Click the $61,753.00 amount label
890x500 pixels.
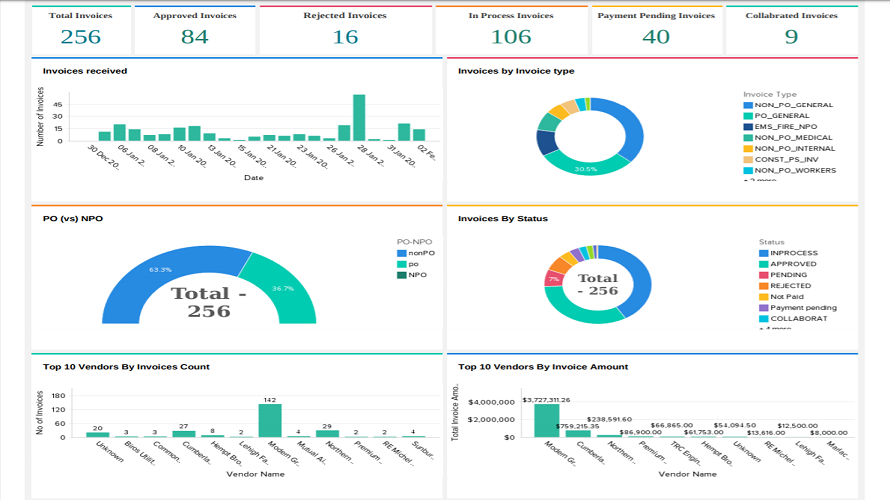(x=703, y=432)
